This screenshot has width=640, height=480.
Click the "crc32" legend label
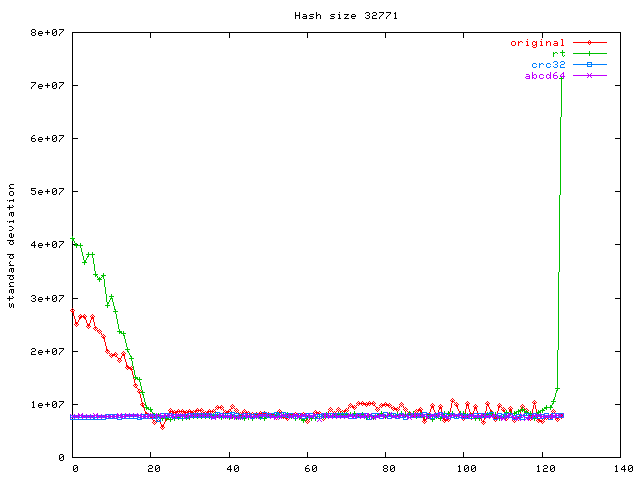click(548, 64)
